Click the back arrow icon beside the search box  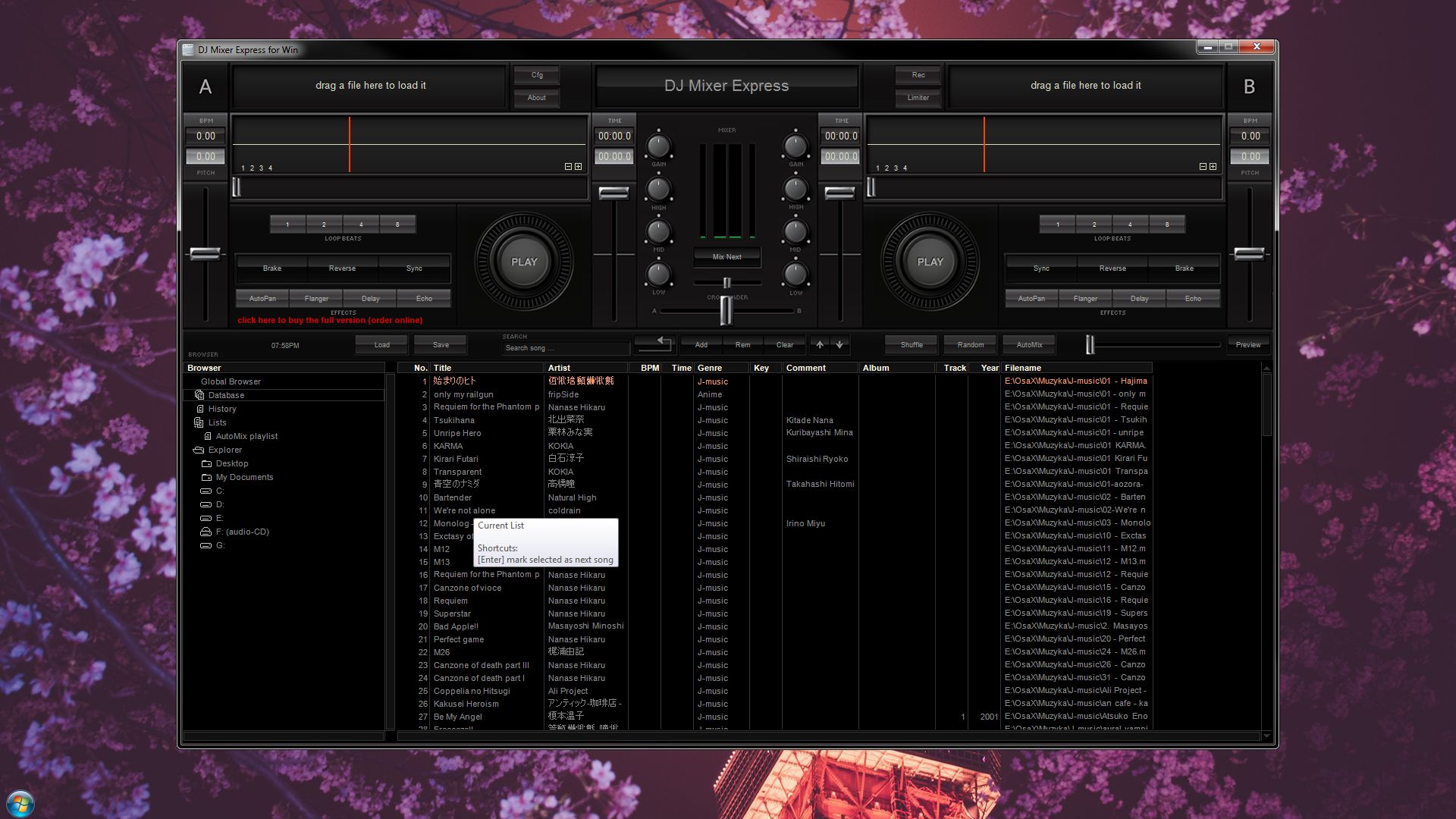(654, 345)
